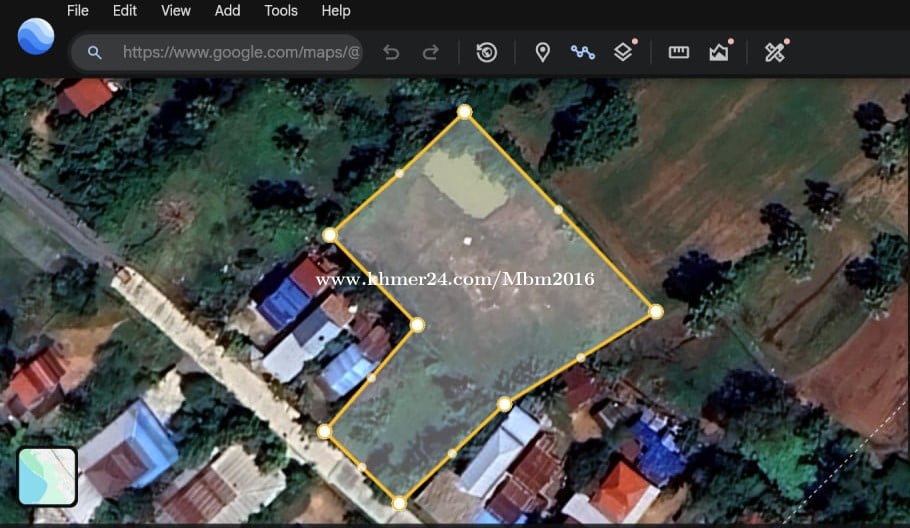Click the Redo arrow

coord(430,52)
